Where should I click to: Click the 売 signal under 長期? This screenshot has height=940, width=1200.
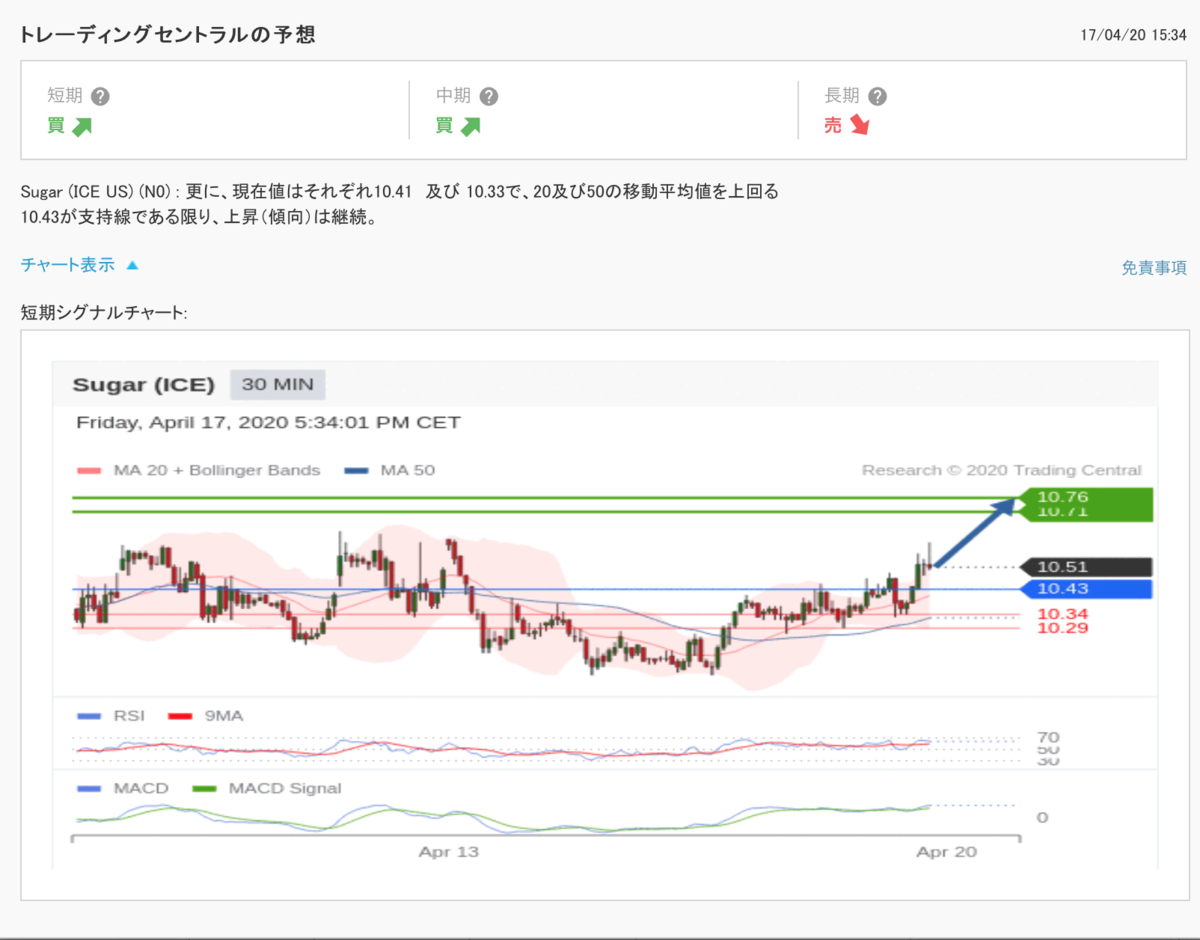[x=833, y=126]
